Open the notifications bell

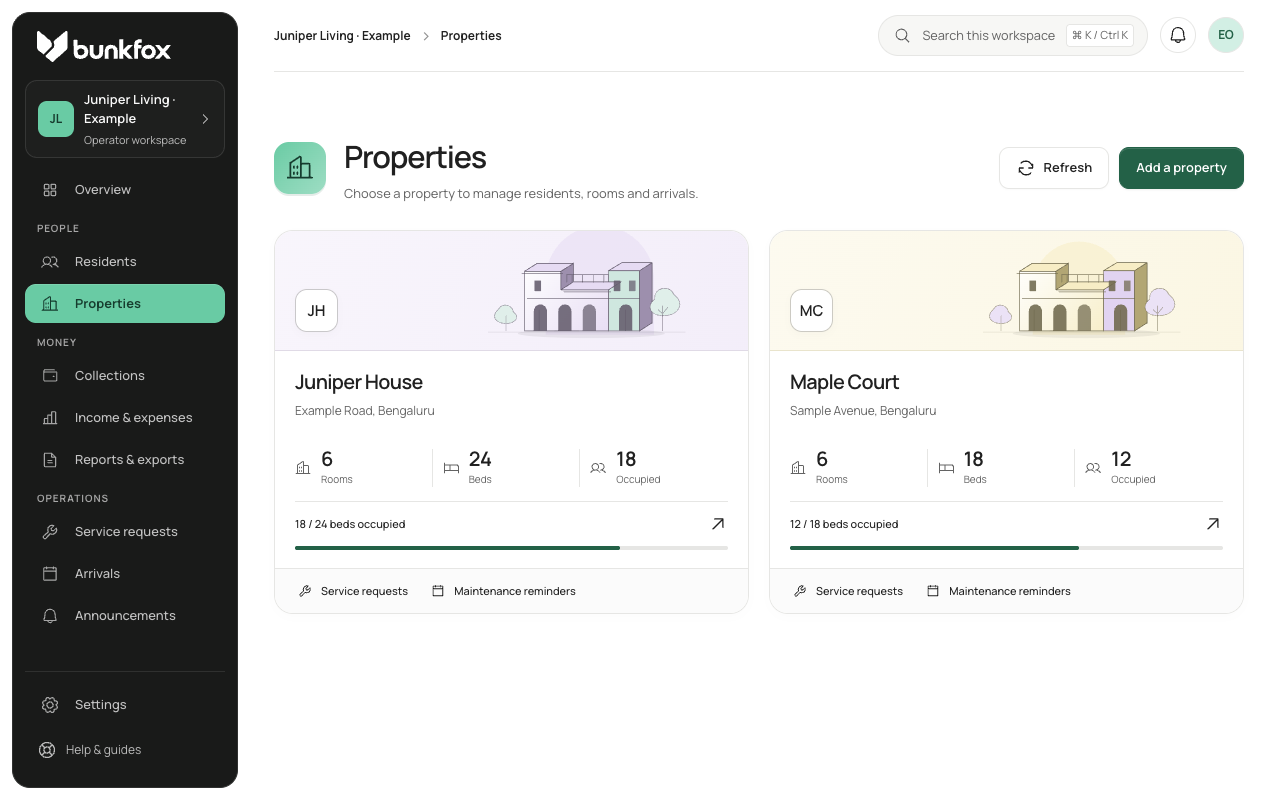[1178, 35]
